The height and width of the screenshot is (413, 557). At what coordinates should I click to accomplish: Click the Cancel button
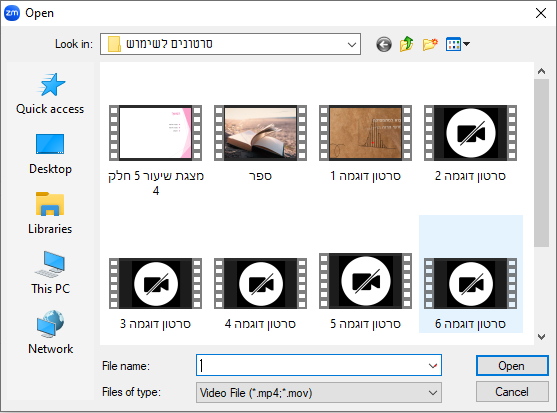512,392
